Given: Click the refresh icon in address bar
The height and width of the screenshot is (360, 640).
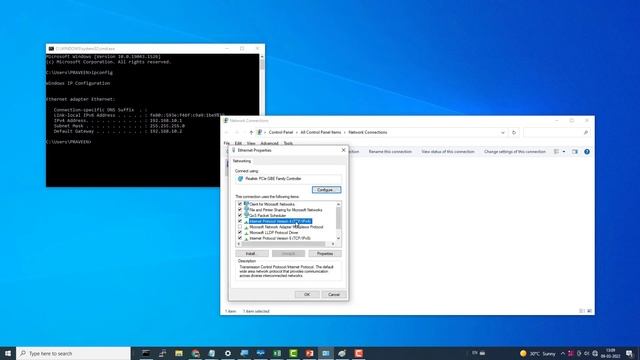Looking at the screenshot, I should click(x=514, y=133).
